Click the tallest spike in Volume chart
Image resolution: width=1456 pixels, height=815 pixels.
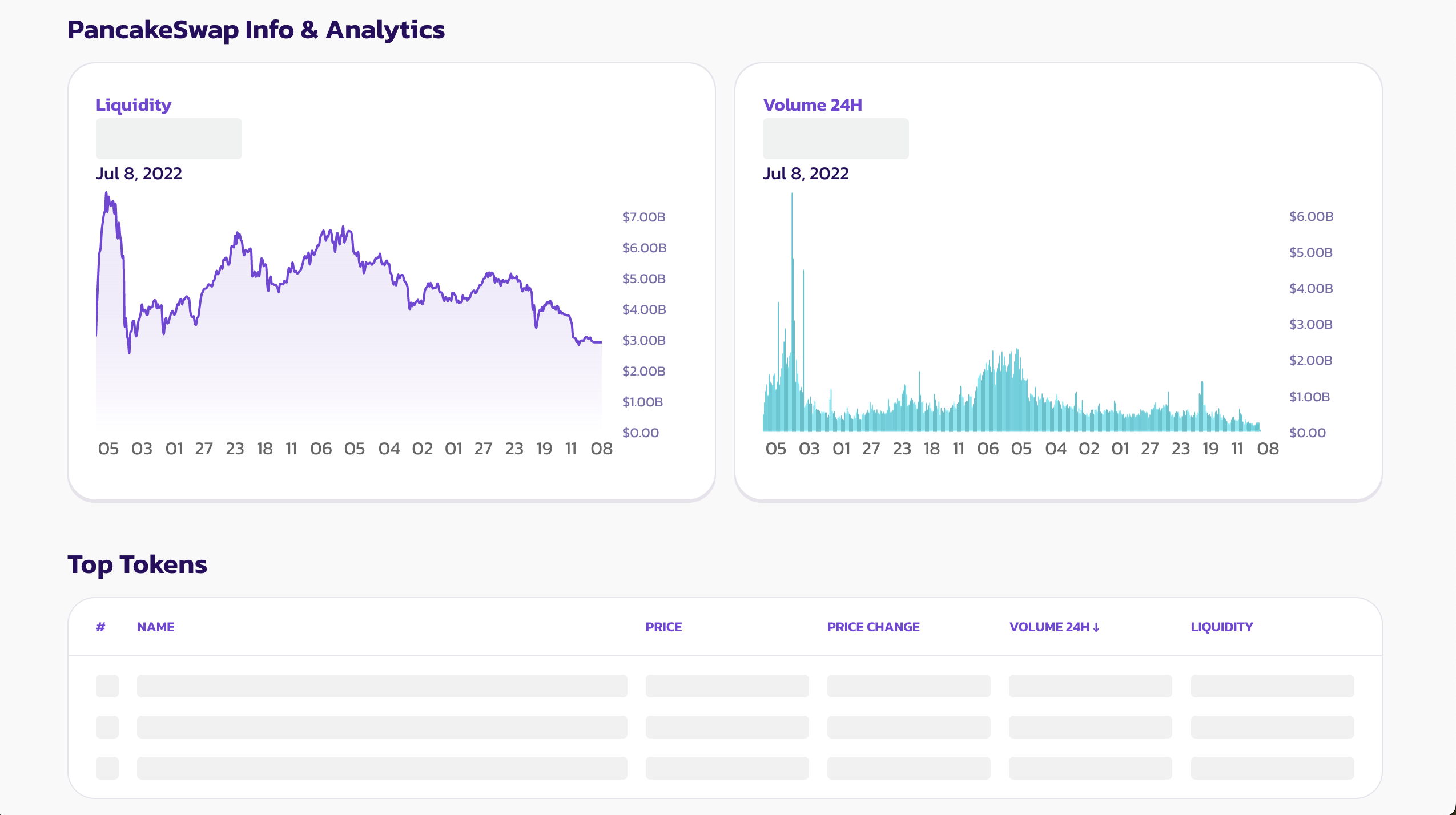click(x=792, y=228)
